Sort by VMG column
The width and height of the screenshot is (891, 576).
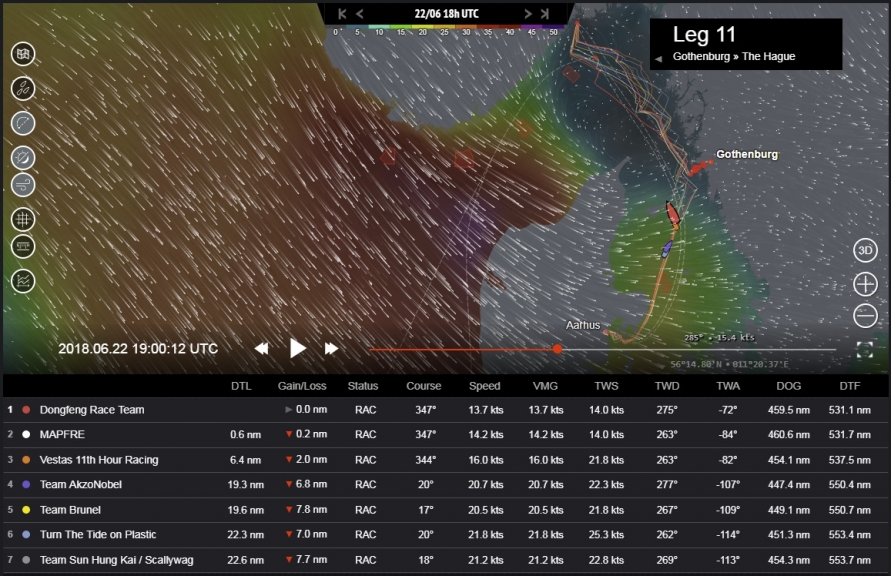(x=545, y=386)
